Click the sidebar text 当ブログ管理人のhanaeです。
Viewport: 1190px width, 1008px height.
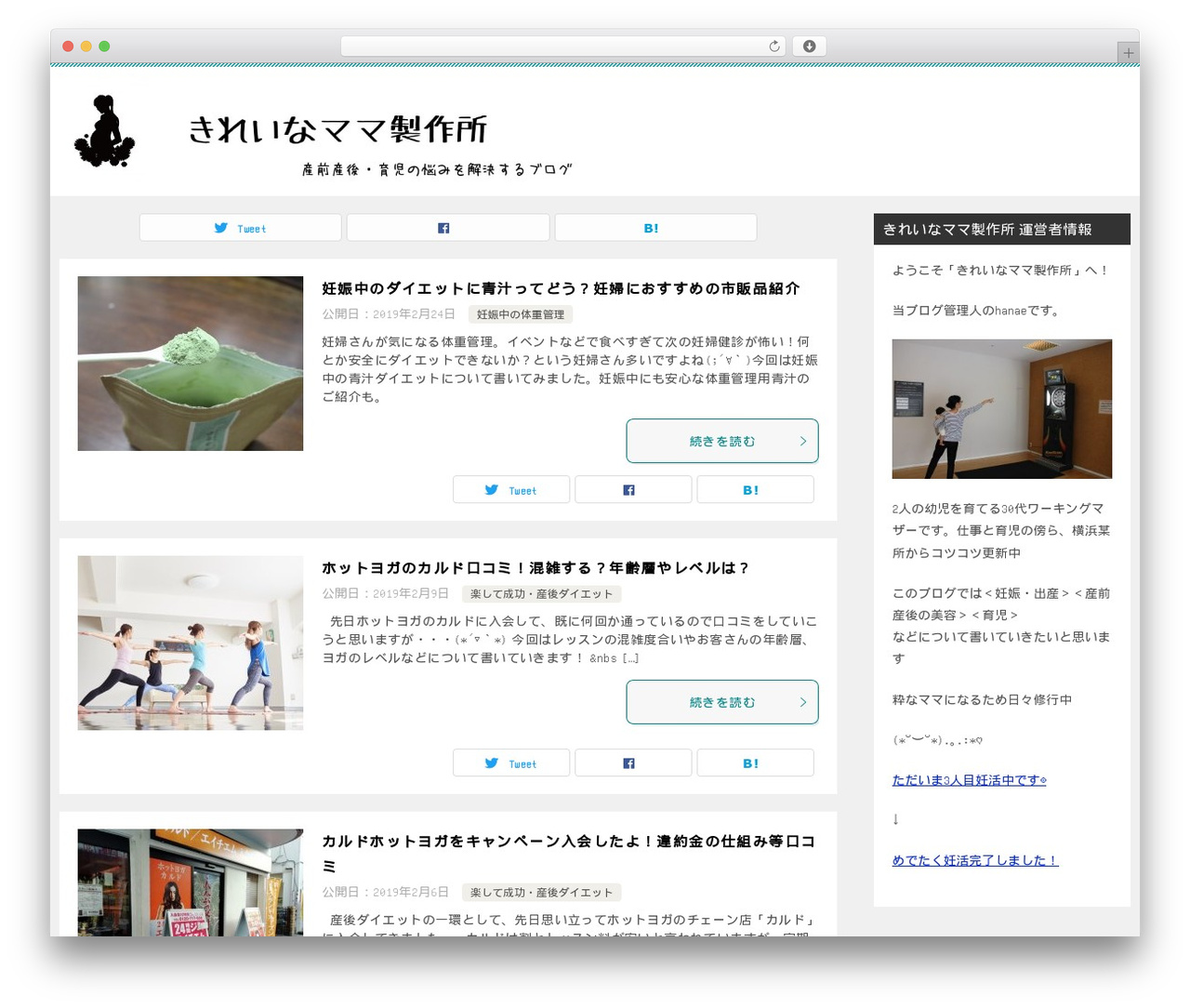click(x=976, y=311)
